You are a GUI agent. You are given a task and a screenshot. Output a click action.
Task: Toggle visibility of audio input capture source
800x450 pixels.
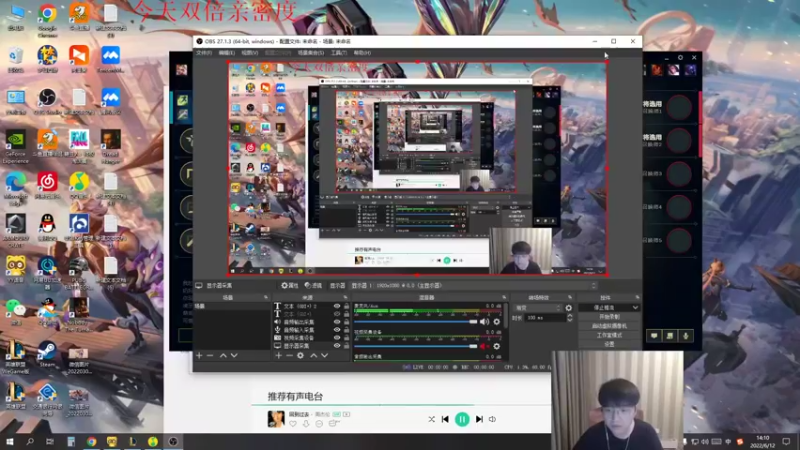pyautogui.click(x=337, y=330)
